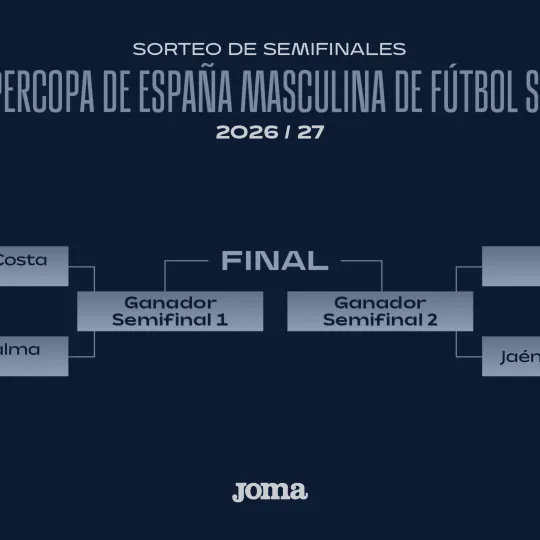Viewport: 540px width, 540px height.
Task: Click the number 1 in Semifinal 1
Action: [222, 320]
